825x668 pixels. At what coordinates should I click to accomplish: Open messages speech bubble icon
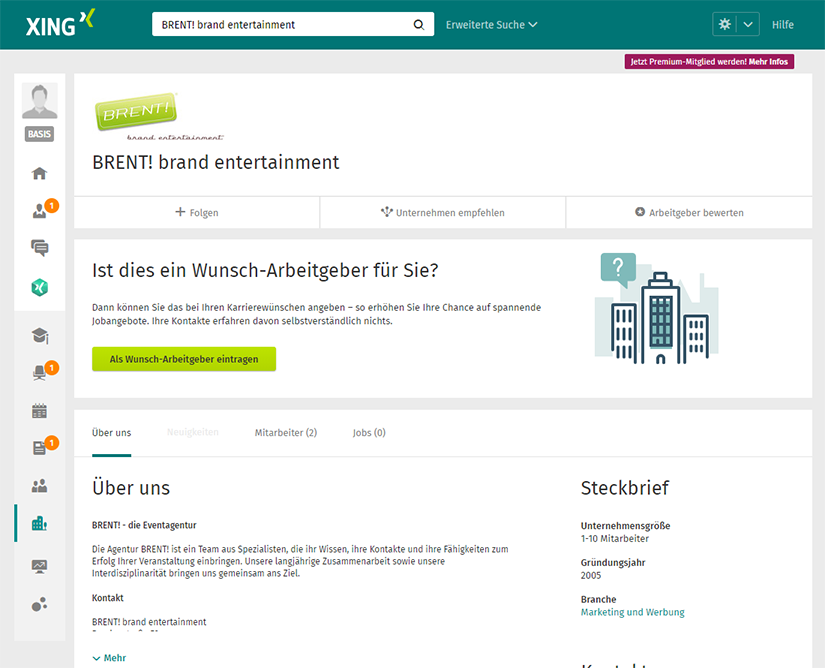[39, 248]
